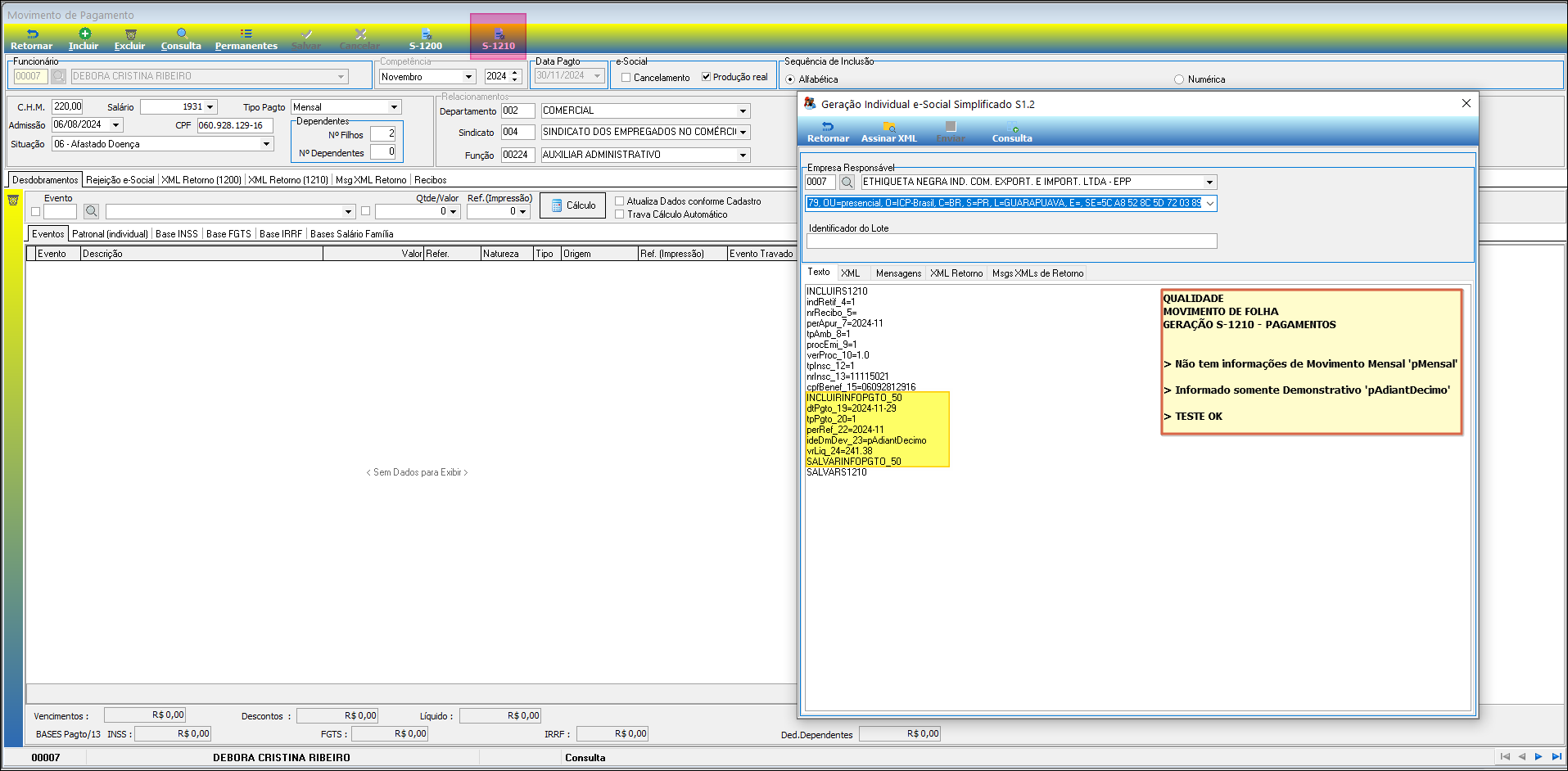Open the XML Retorno (1210) tab
This screenshot has width=1568, height=771.
(x=288, y=180)
